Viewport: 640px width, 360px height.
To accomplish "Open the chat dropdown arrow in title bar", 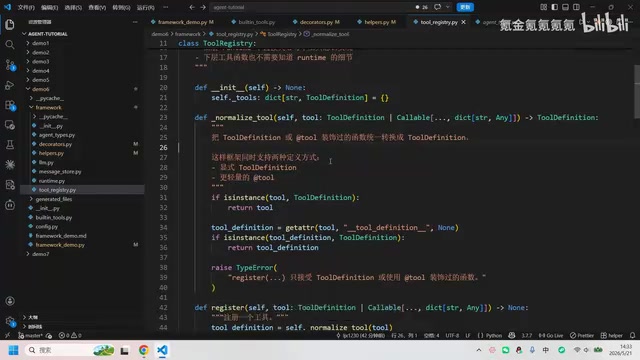I will pos(448,7).
